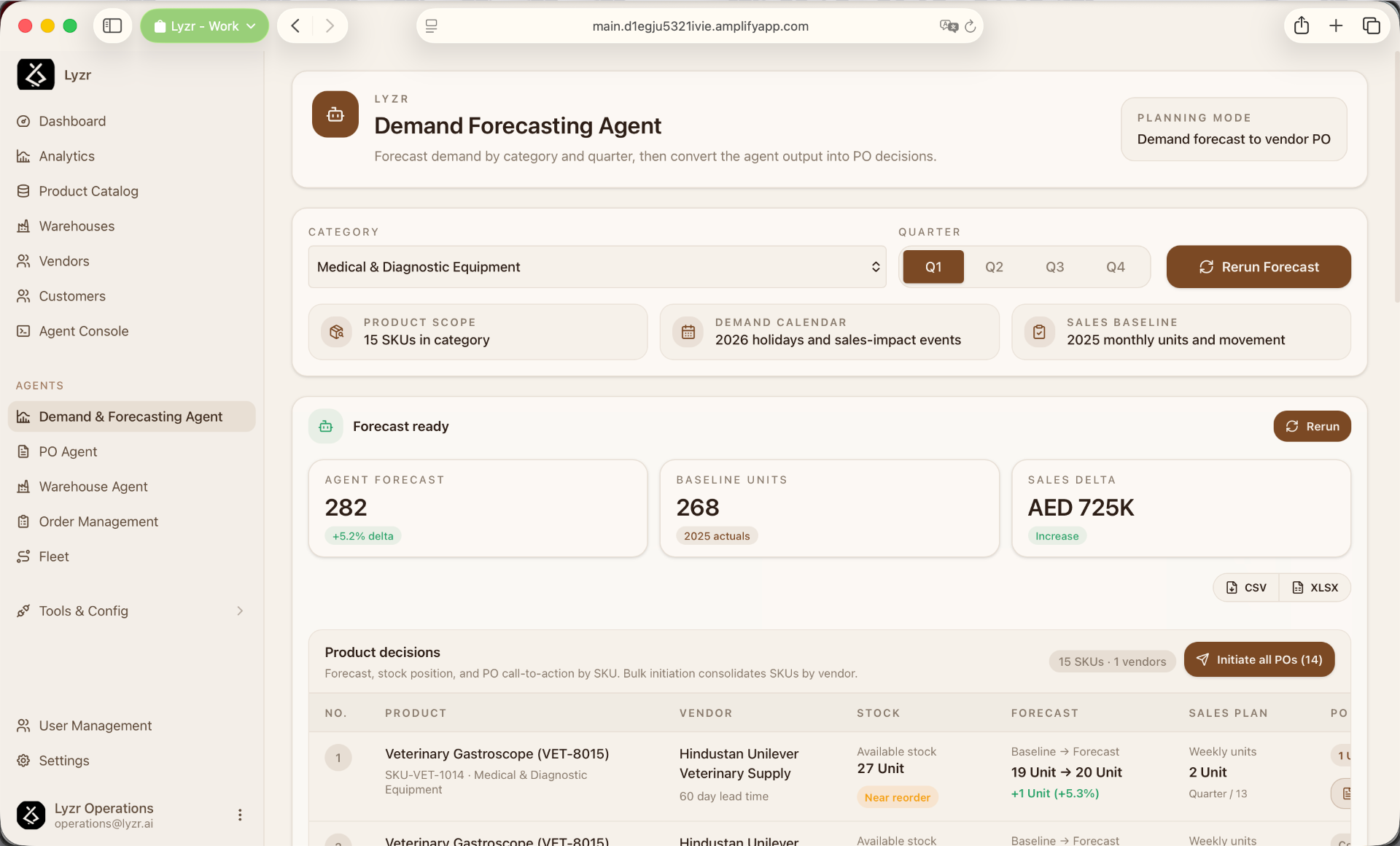Click the Demand Calendar icon
This screenshot has height=846, width=1400.
(x=688, y=332)
